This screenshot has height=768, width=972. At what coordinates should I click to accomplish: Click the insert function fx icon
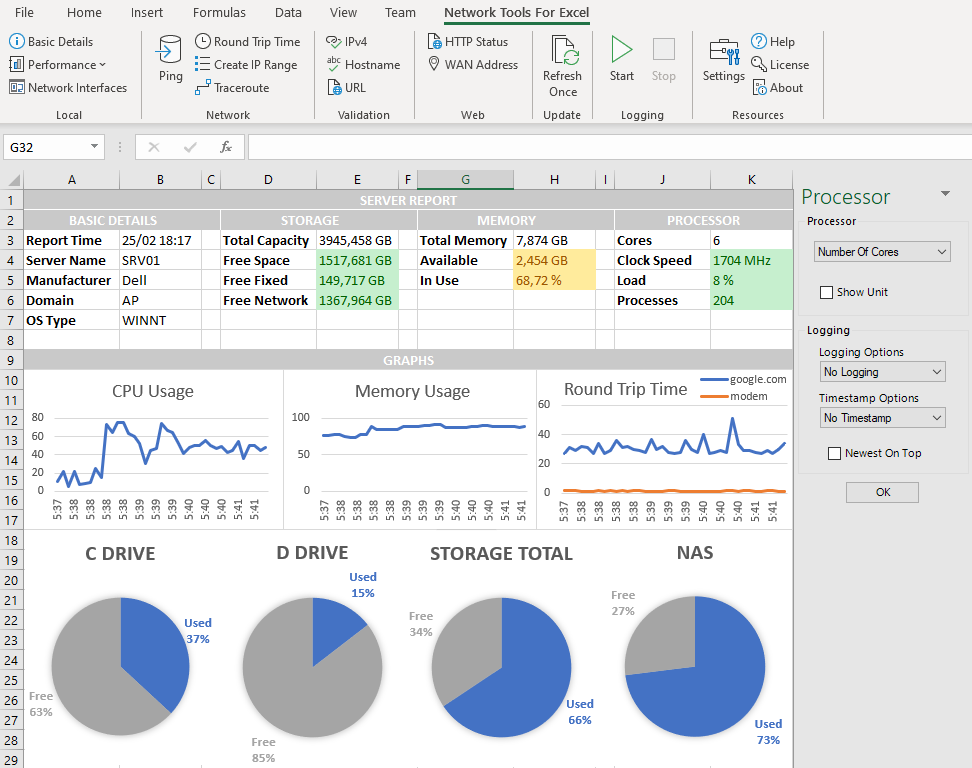(226, 147)
